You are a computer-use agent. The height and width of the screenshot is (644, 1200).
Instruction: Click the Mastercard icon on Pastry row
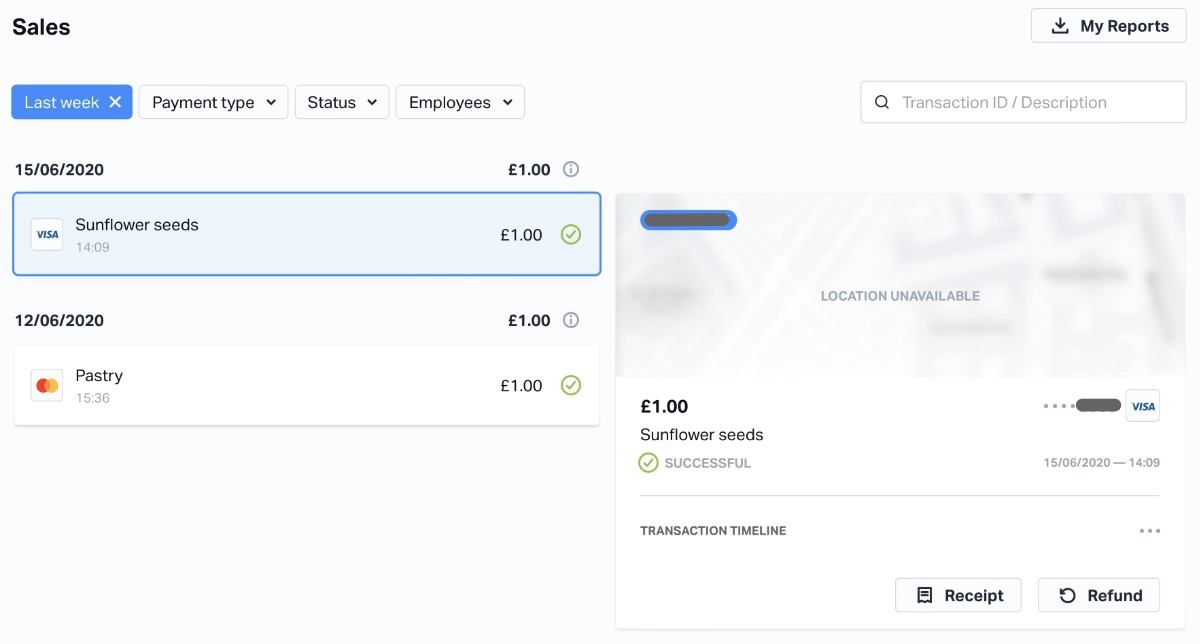47,385
